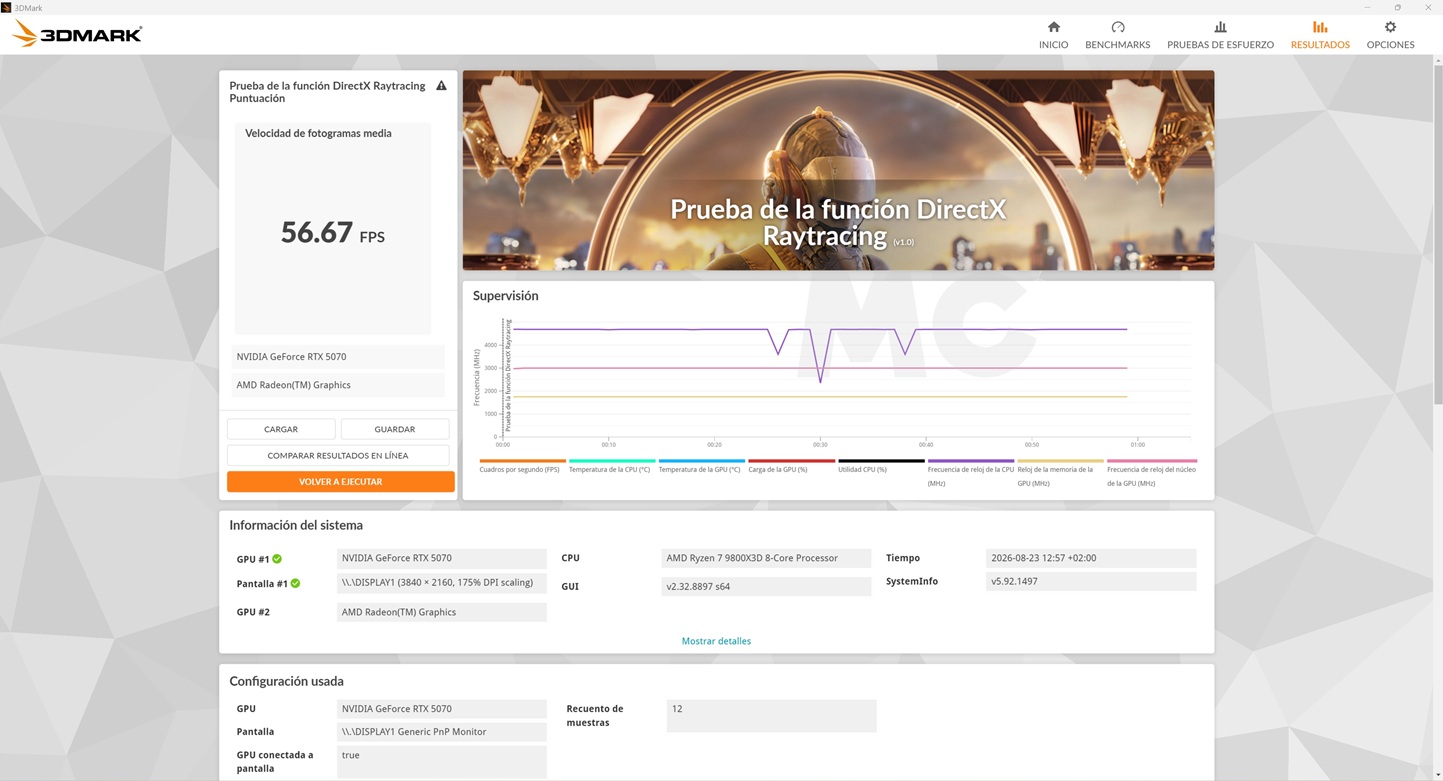The height and width of the screenshot is (781, 1443).
Task: Switch to PRUEBAS DE ESFUERZO
Action: pos(1220,35)
